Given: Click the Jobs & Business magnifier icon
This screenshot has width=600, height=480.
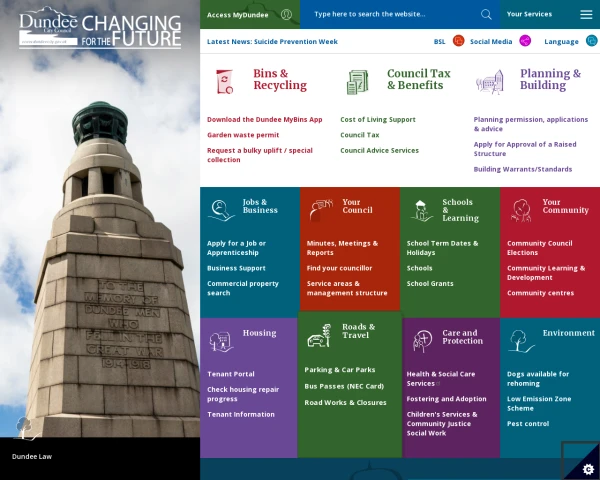Looking at the screenshot, I should point(221,210).
